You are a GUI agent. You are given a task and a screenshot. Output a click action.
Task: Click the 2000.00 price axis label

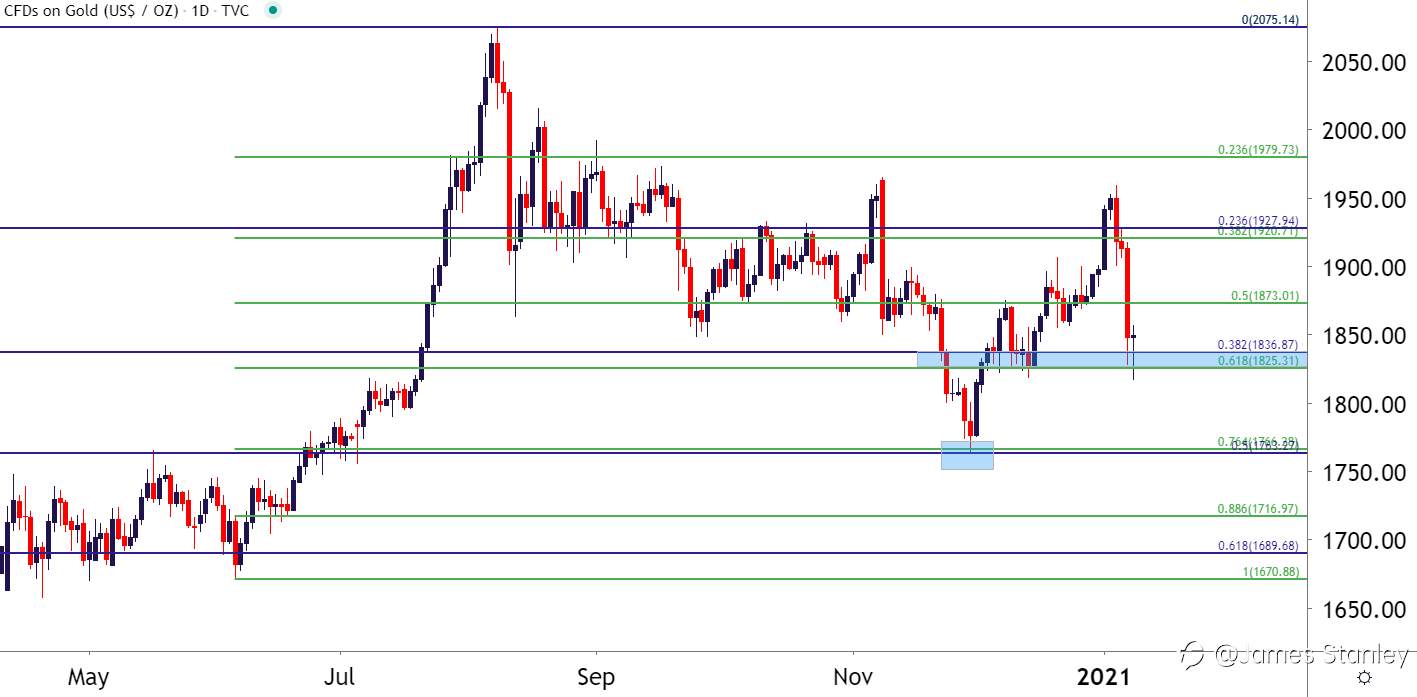click(1363, 131)
